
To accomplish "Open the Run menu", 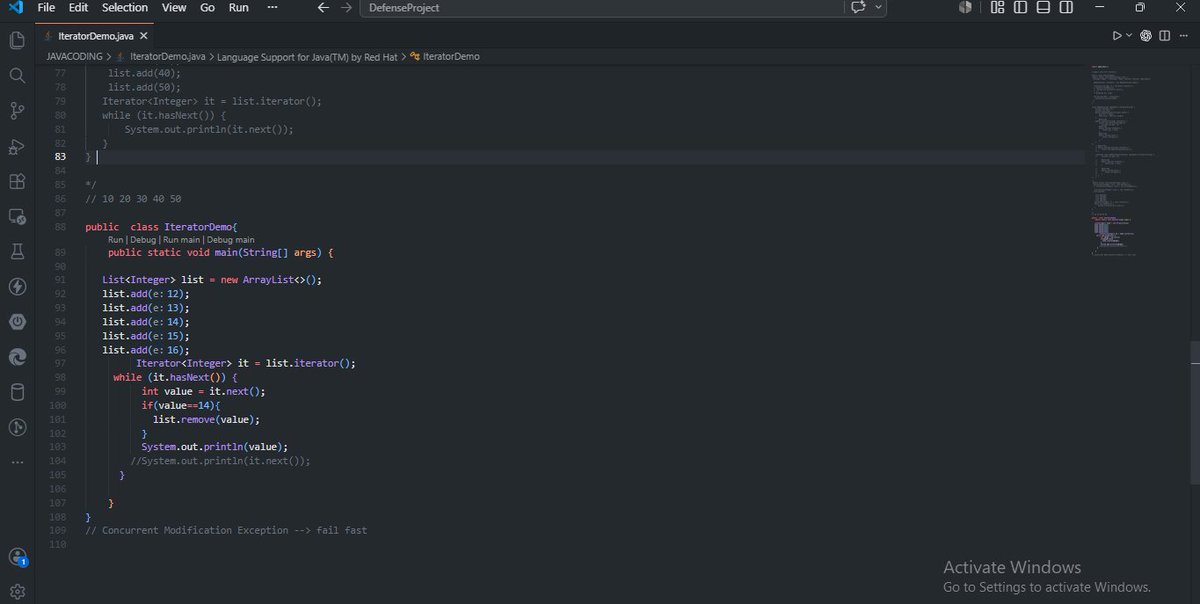I will (239, 7).
